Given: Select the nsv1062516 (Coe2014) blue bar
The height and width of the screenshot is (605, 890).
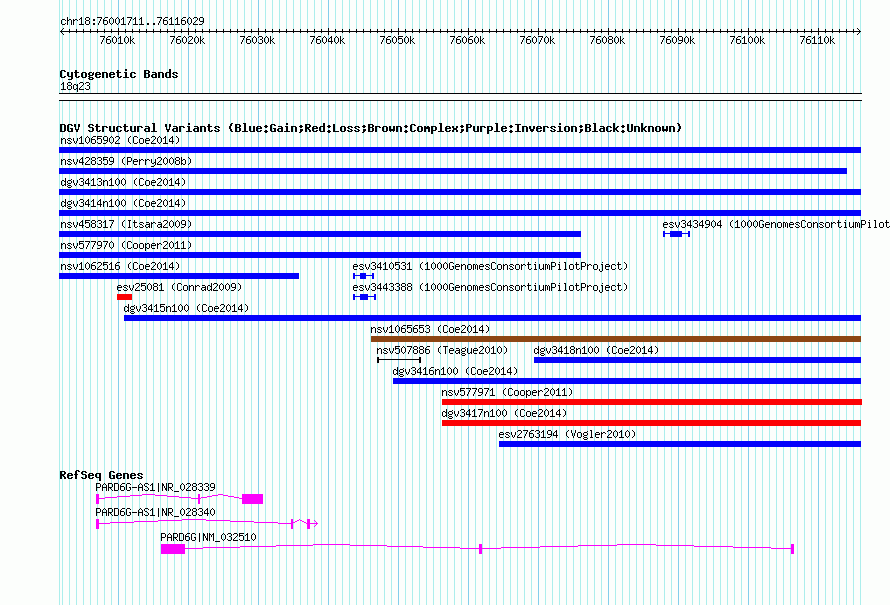Looking at the screenshot, I should pos(179,276).
